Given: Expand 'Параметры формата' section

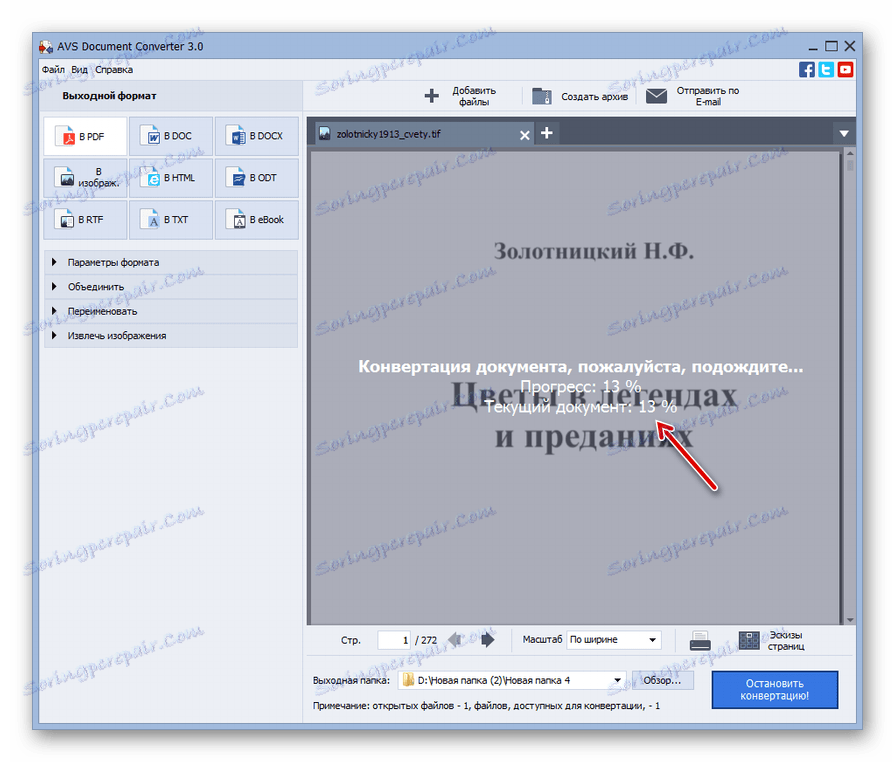Looking at the screenshot, I should click(171, 262).
